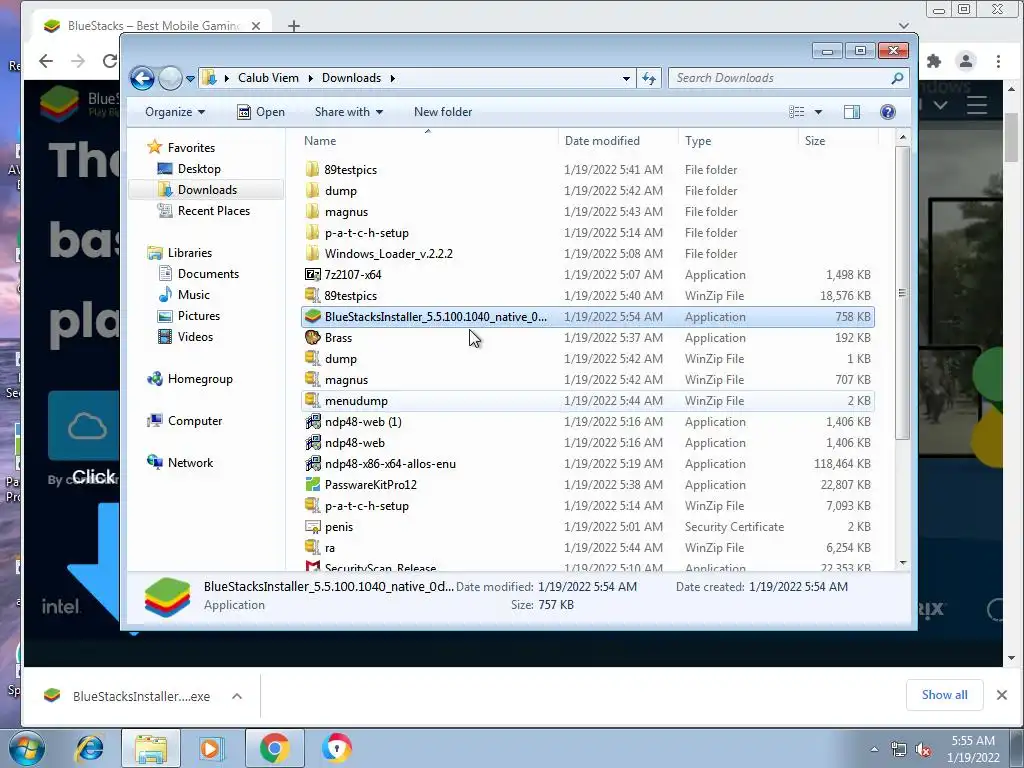Image resolution: width=1024 pixels, height=768 pixels.
Task: Open a new Chrome tab
Action: 294,25
